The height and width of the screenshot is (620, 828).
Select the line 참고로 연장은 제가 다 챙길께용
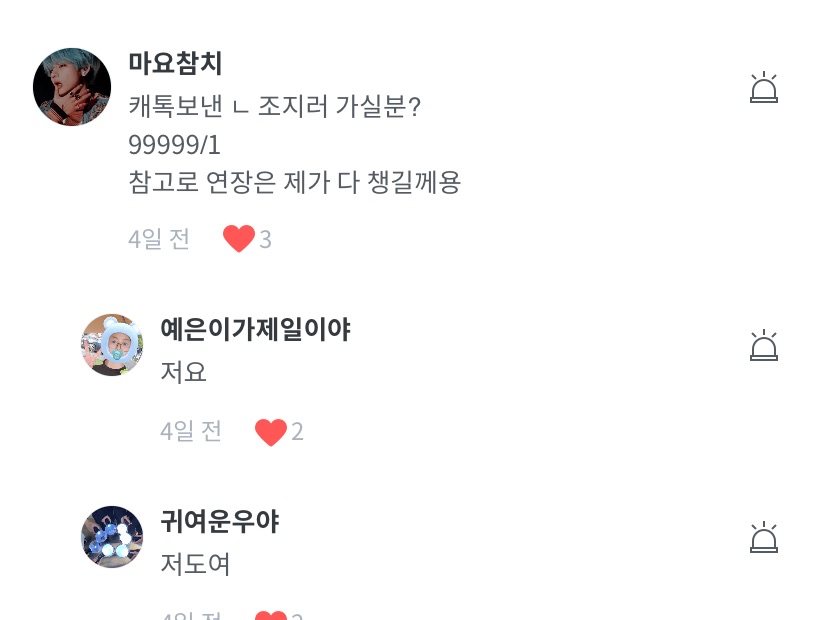coord(294,182)
